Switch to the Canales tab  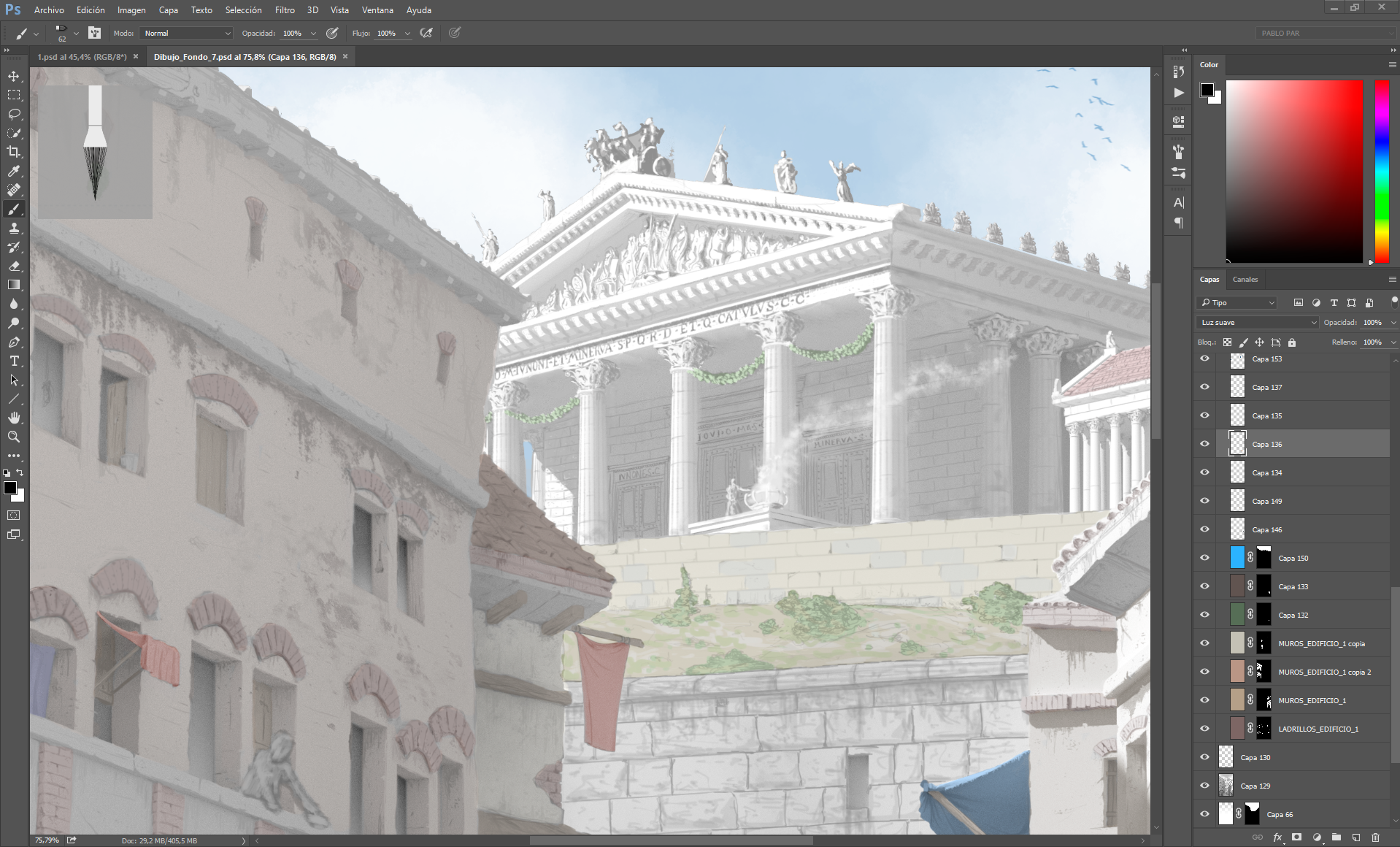pos(1245,280)
